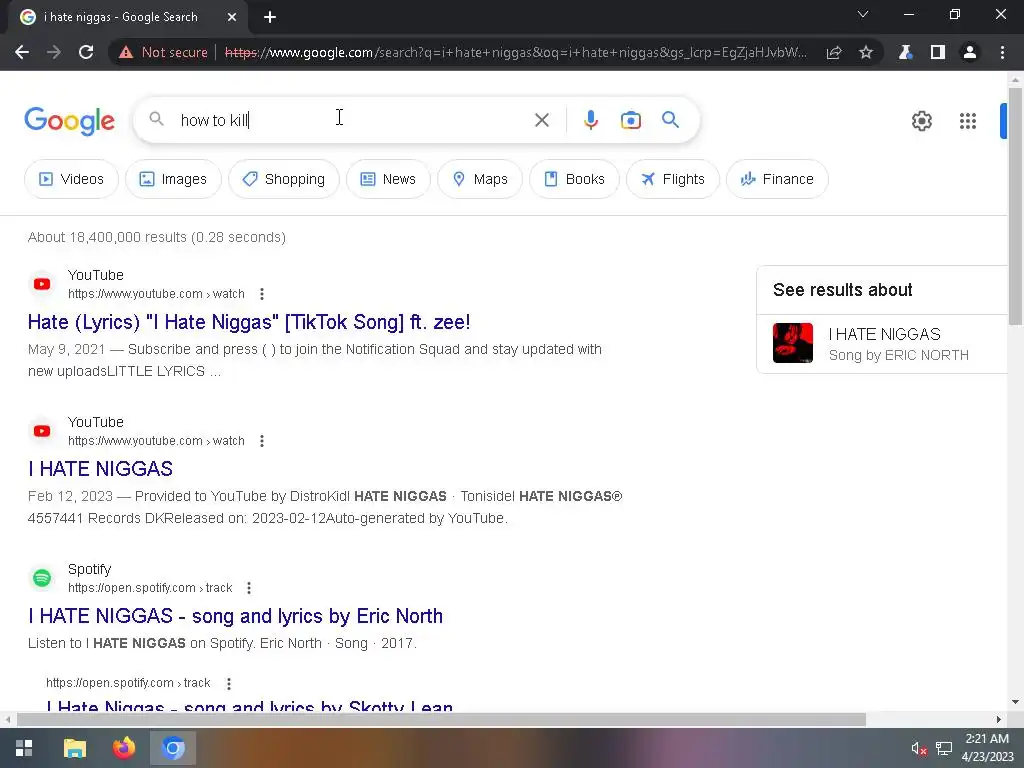The height and width of the screenshot is (768, 1024).
Task: Click the scroll-down arrow of vertical scrollbar
Action: [x=1015, y=702]
